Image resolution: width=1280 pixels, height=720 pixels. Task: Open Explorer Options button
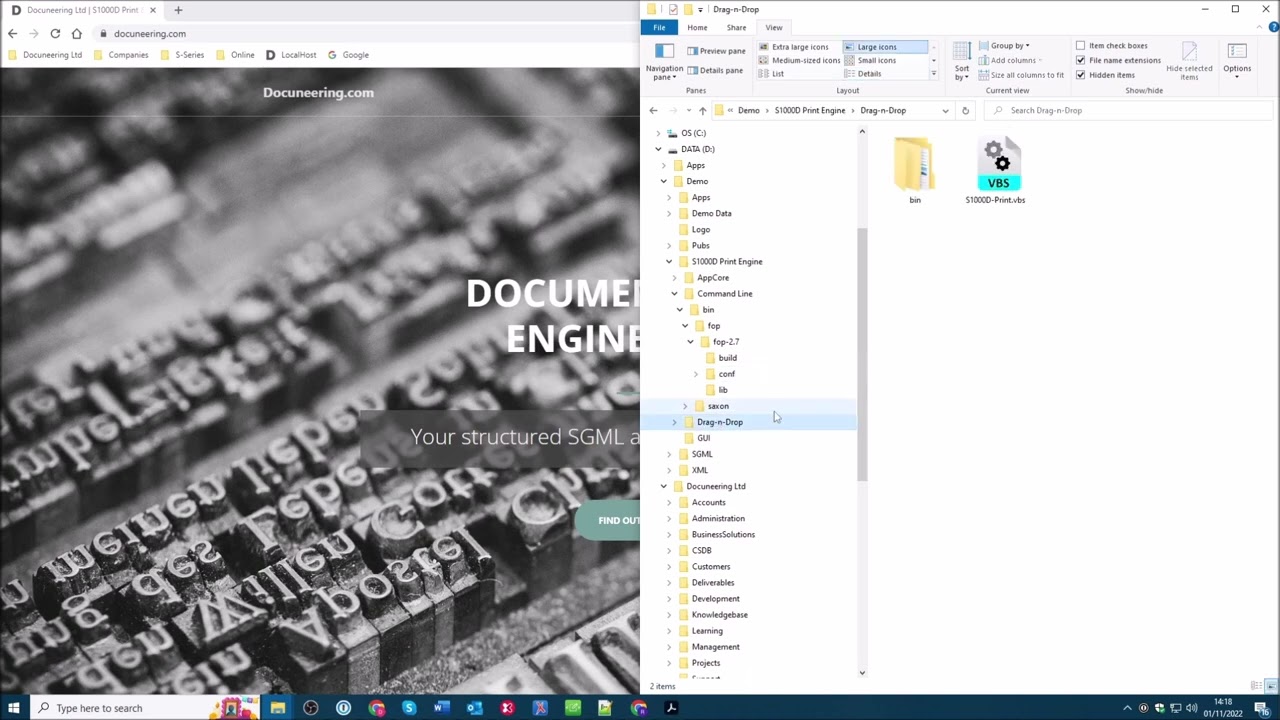click(1237, 61)
